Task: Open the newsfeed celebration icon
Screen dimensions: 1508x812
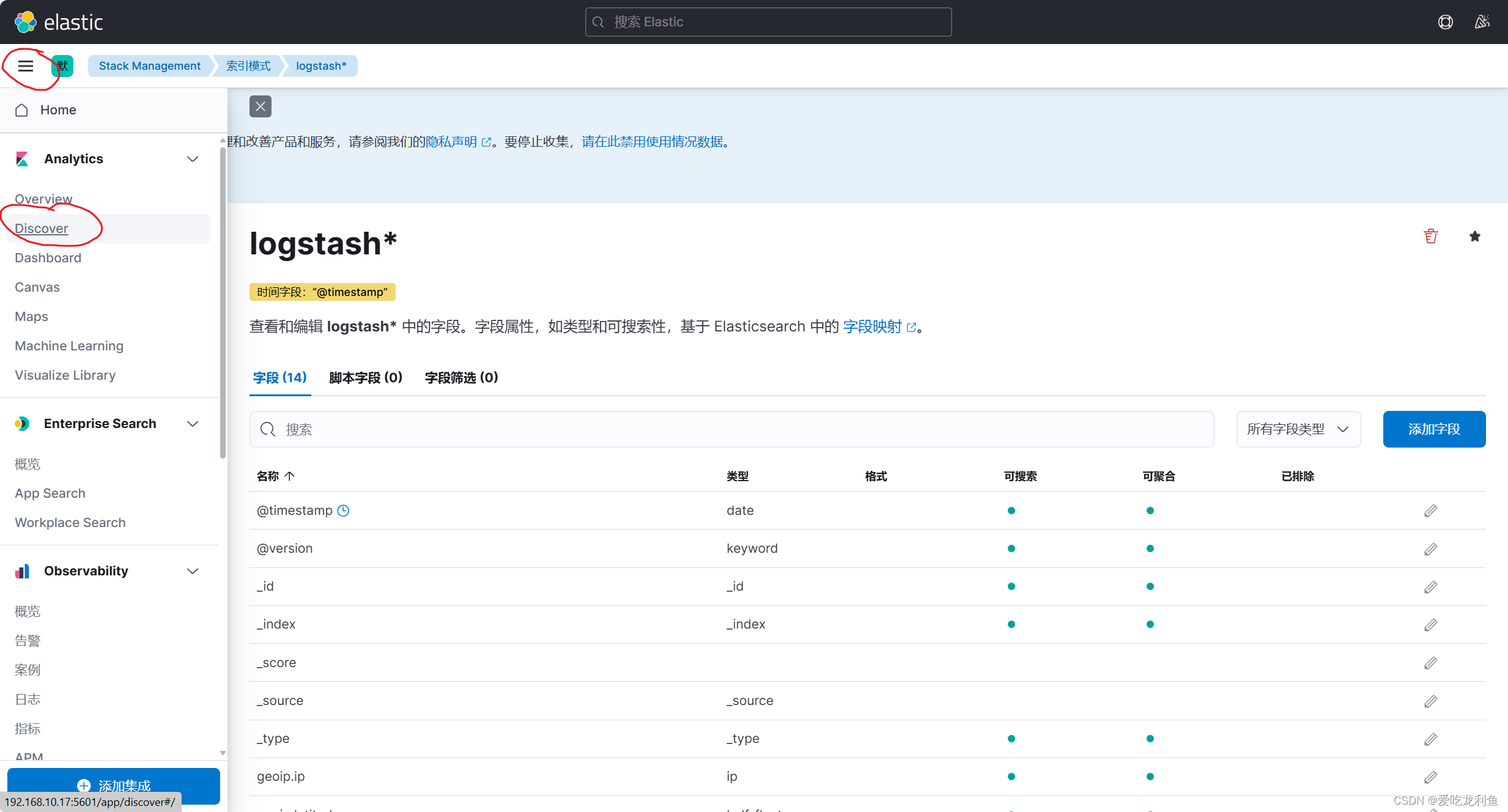Action: [1482, 22]
